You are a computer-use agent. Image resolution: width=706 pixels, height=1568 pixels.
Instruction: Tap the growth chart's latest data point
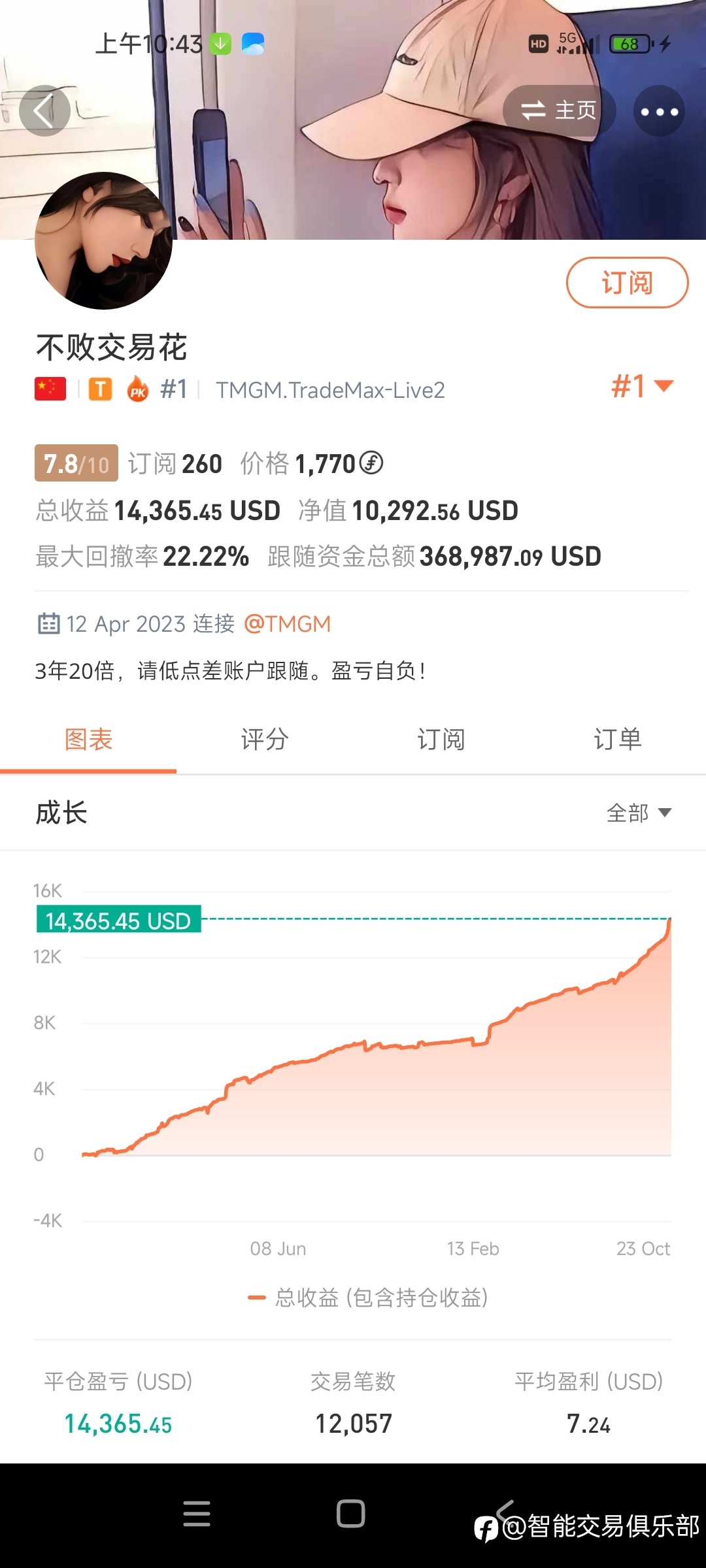pos(670,919)
